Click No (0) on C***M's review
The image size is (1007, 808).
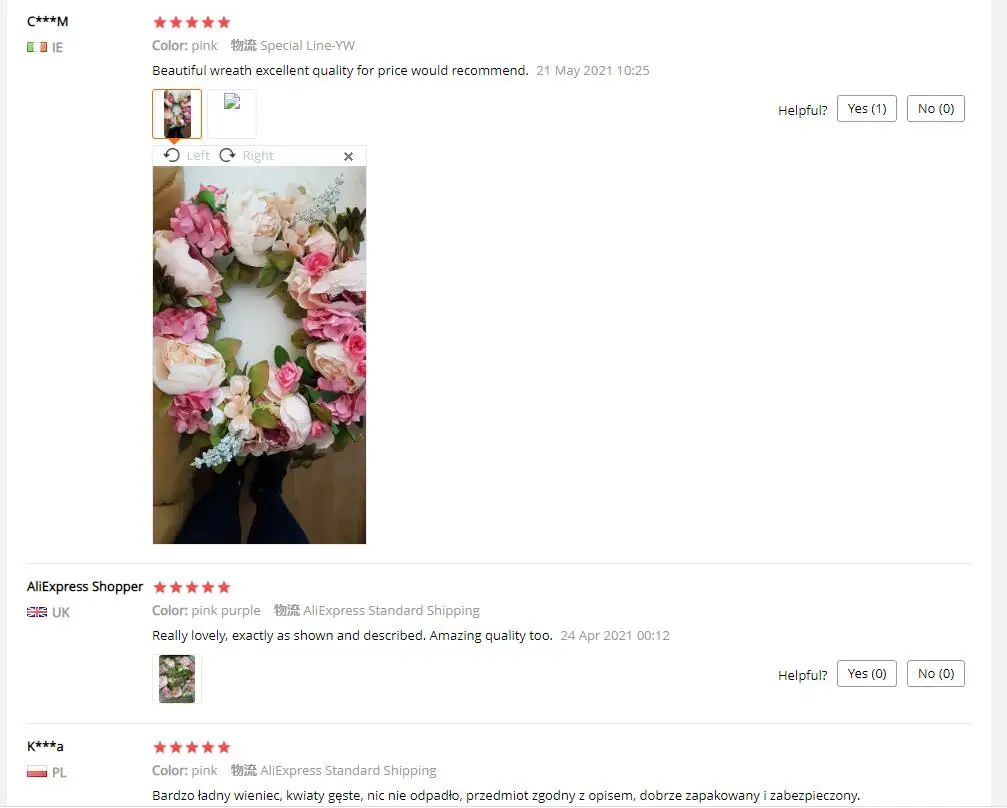coord(936,109)
